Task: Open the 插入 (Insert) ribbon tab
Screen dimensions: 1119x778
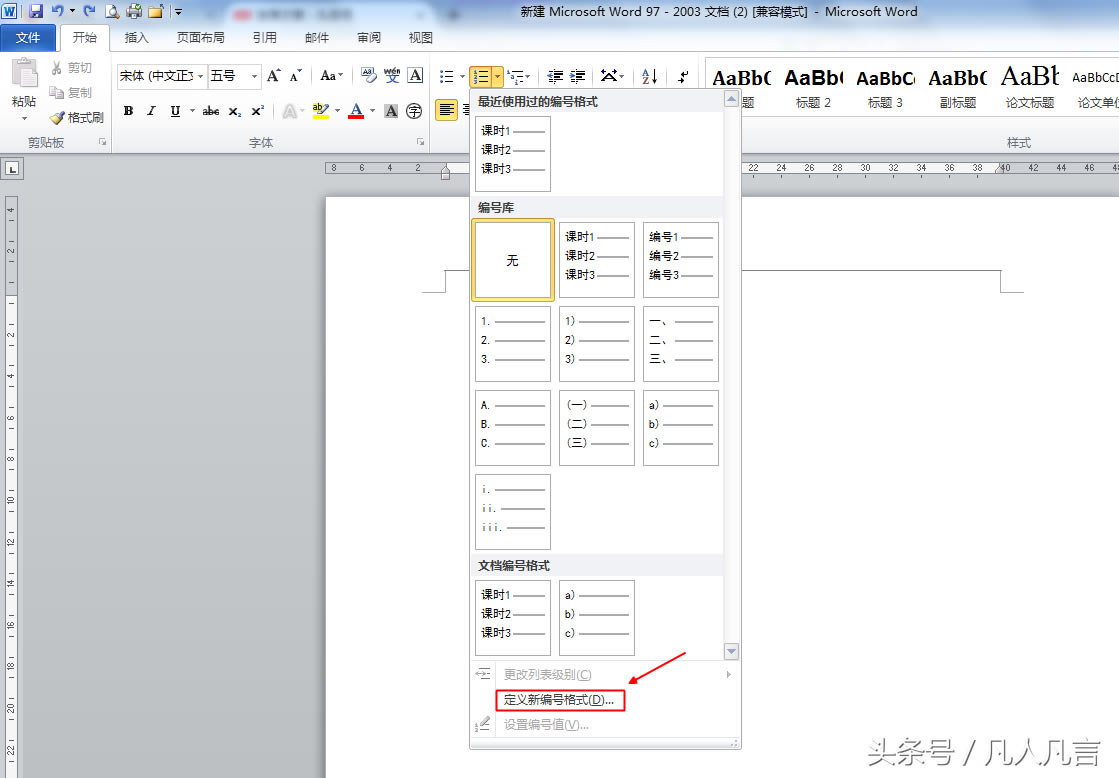Action: click(136, 38)
